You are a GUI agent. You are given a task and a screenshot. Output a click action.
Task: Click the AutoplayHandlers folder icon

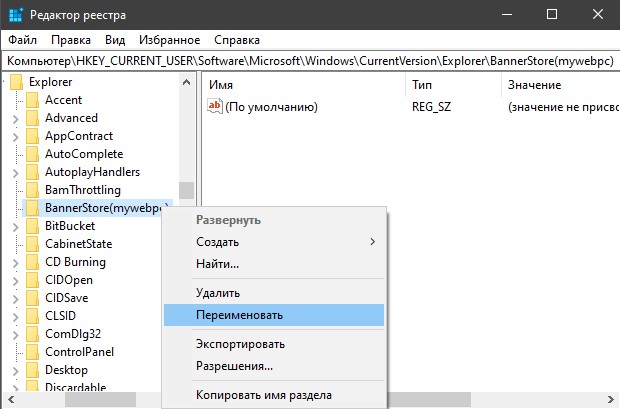(32, 172)
